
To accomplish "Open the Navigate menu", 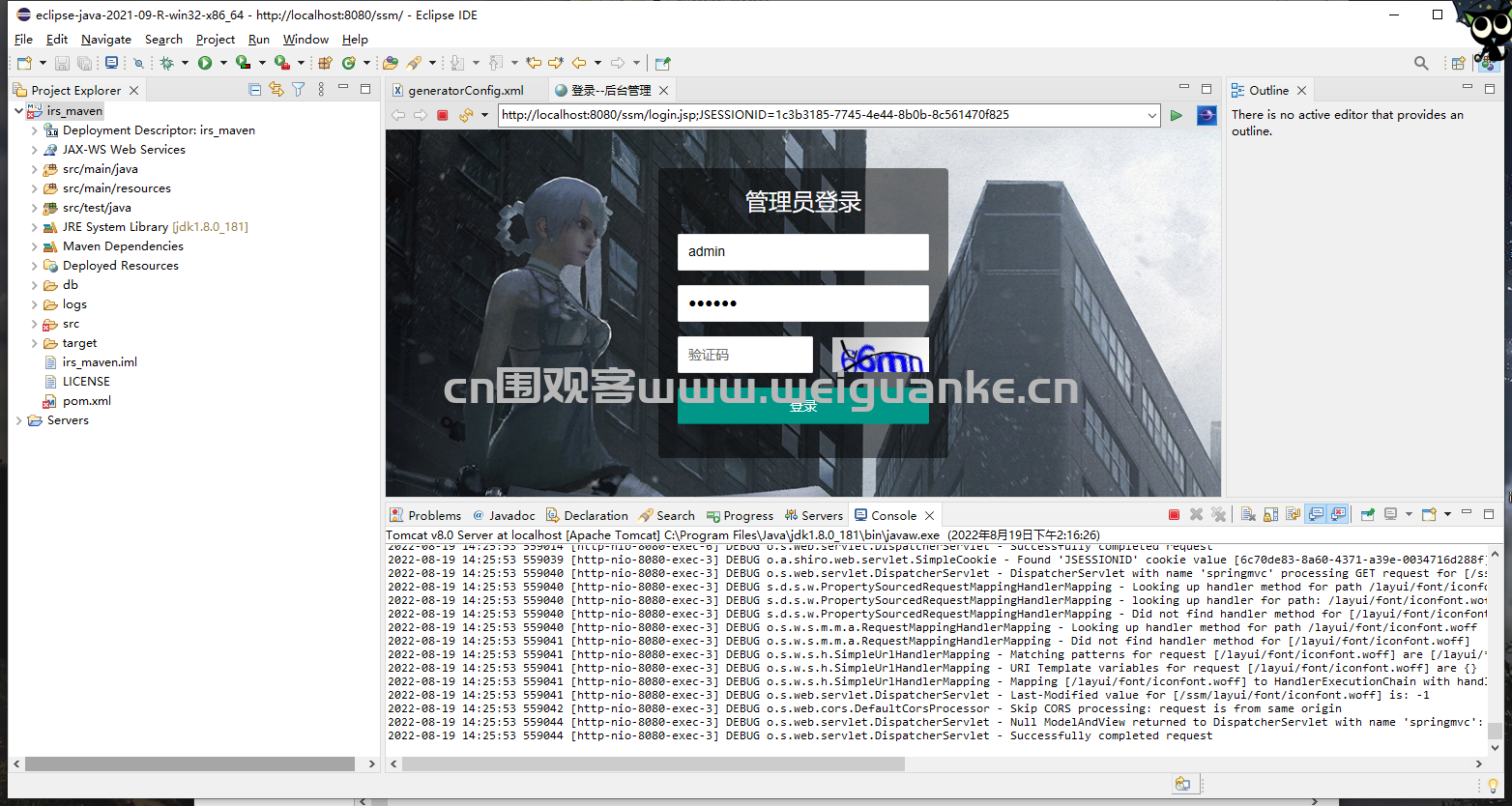I will [106, 40].
